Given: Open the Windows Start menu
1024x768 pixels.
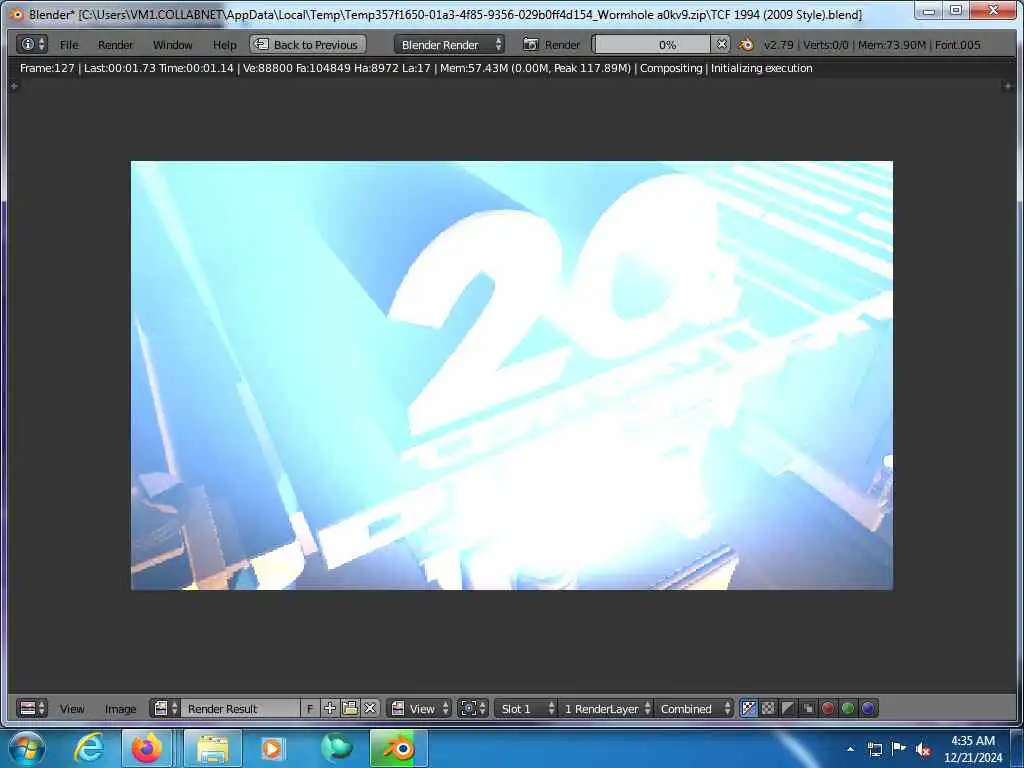Looking at the screenshot, I should tap(26, 748).
